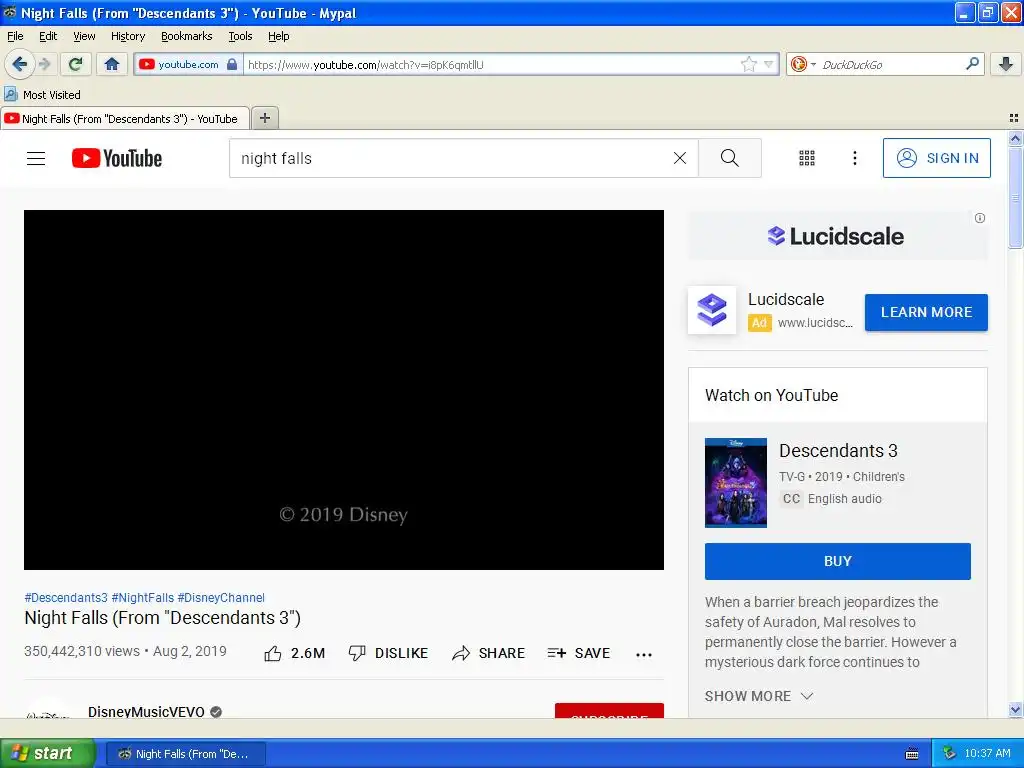
Task: Click the 10:37 AM clock
Action: (x=987, y=753)
